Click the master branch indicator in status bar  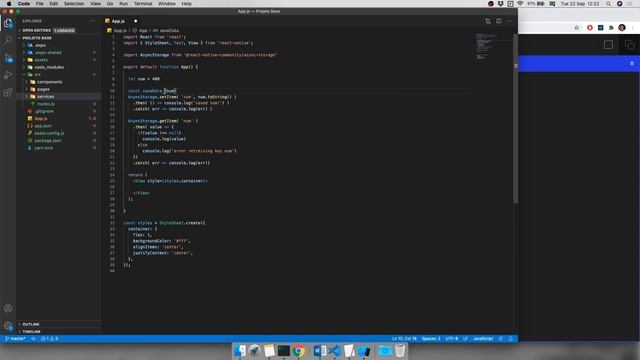pyautogui.click(x=16, y=339)
